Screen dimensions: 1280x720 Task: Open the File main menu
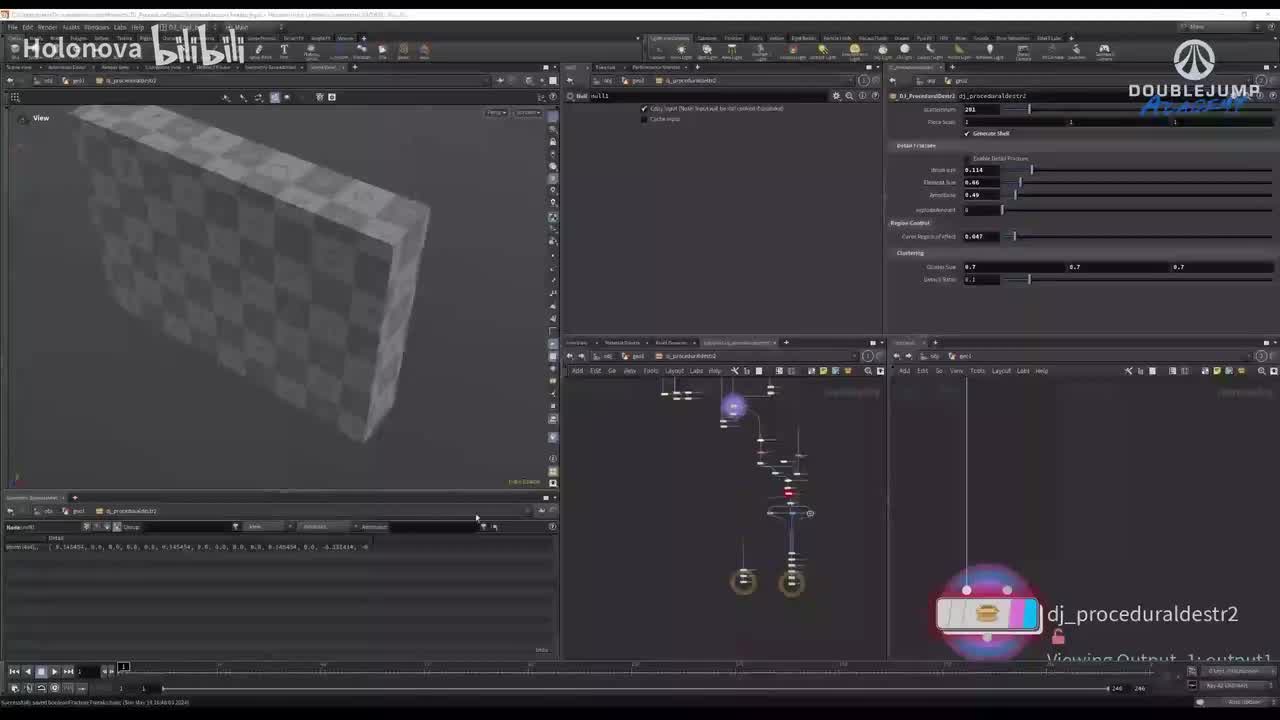(13, 27)
